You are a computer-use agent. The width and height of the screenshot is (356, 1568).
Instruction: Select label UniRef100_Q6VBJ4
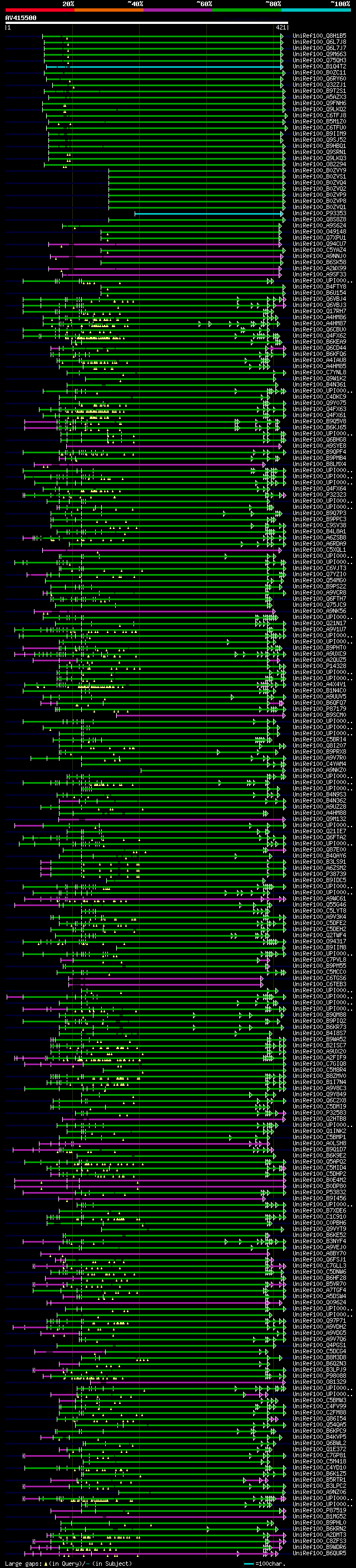coord(319,299)
